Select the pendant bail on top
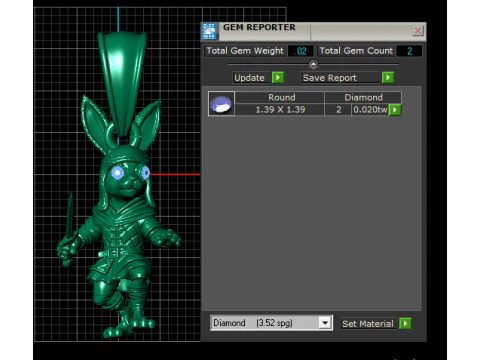 (x=122, y=83)
